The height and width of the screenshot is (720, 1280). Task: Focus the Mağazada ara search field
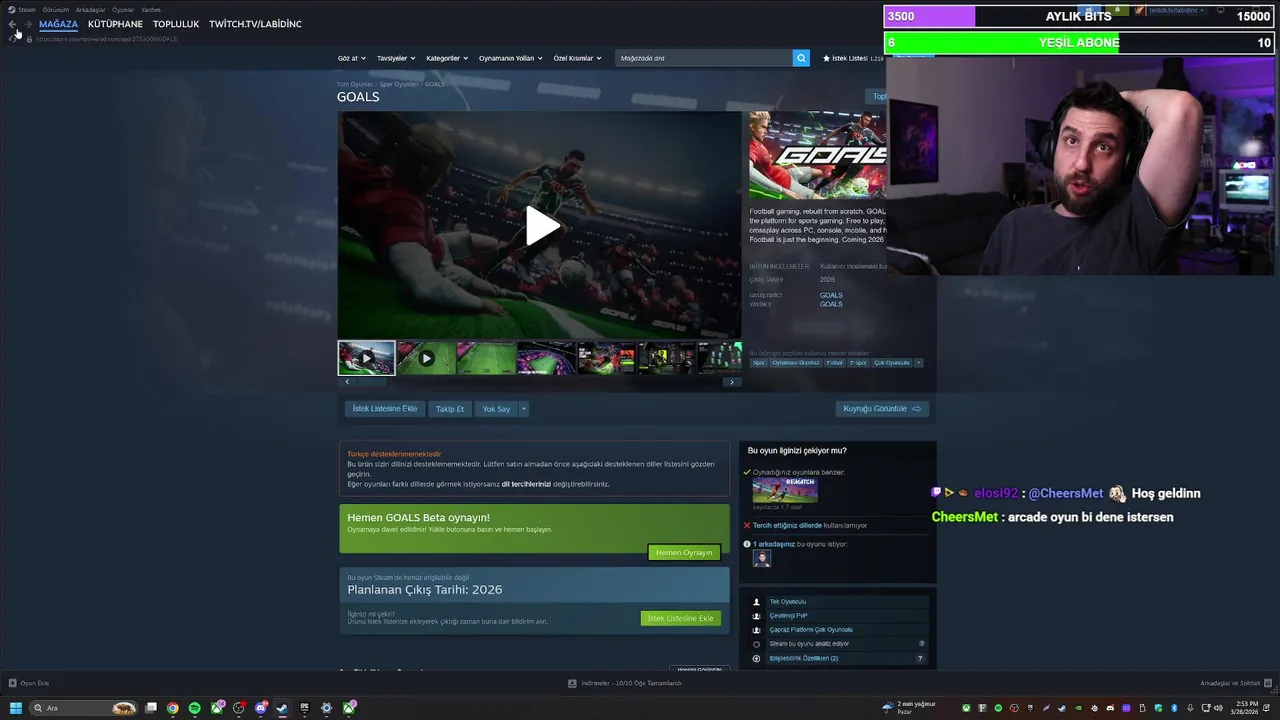click(x=704, y=58)
